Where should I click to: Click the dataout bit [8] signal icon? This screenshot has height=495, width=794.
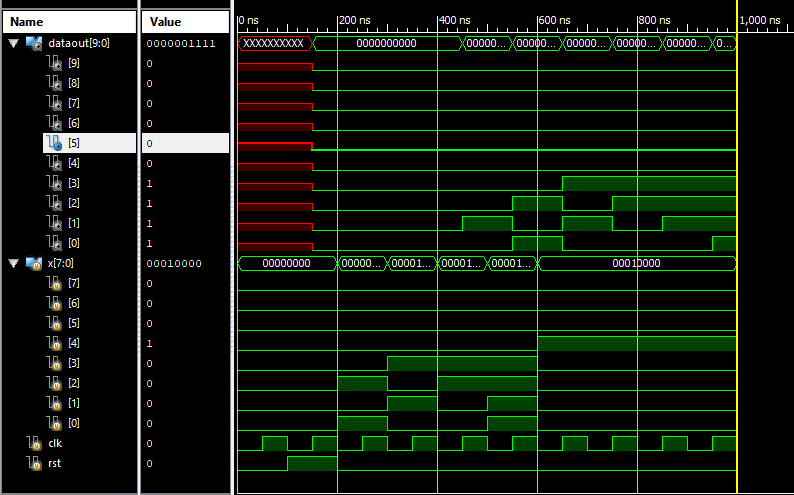[54, 83]
